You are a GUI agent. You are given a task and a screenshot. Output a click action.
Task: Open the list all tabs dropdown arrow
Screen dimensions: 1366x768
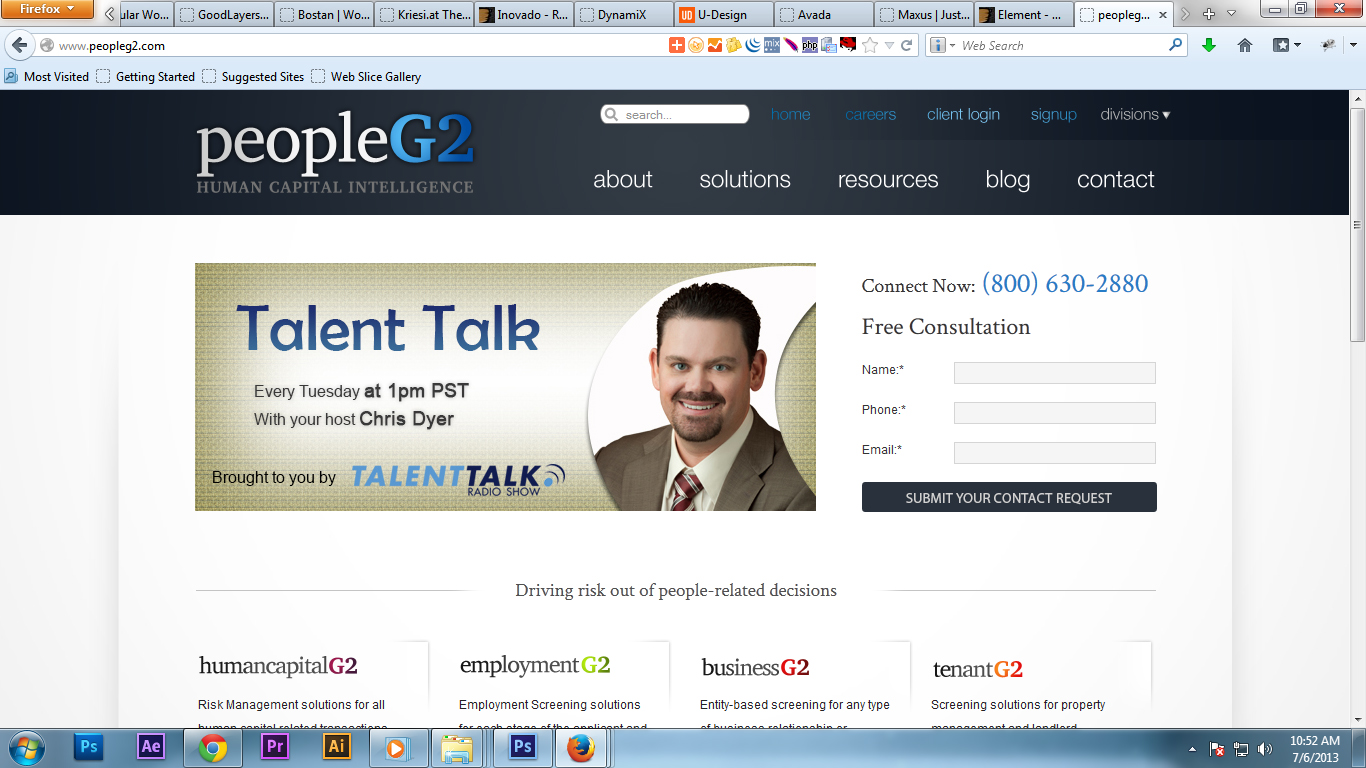pyautogui.click(x=1231, y=14)
